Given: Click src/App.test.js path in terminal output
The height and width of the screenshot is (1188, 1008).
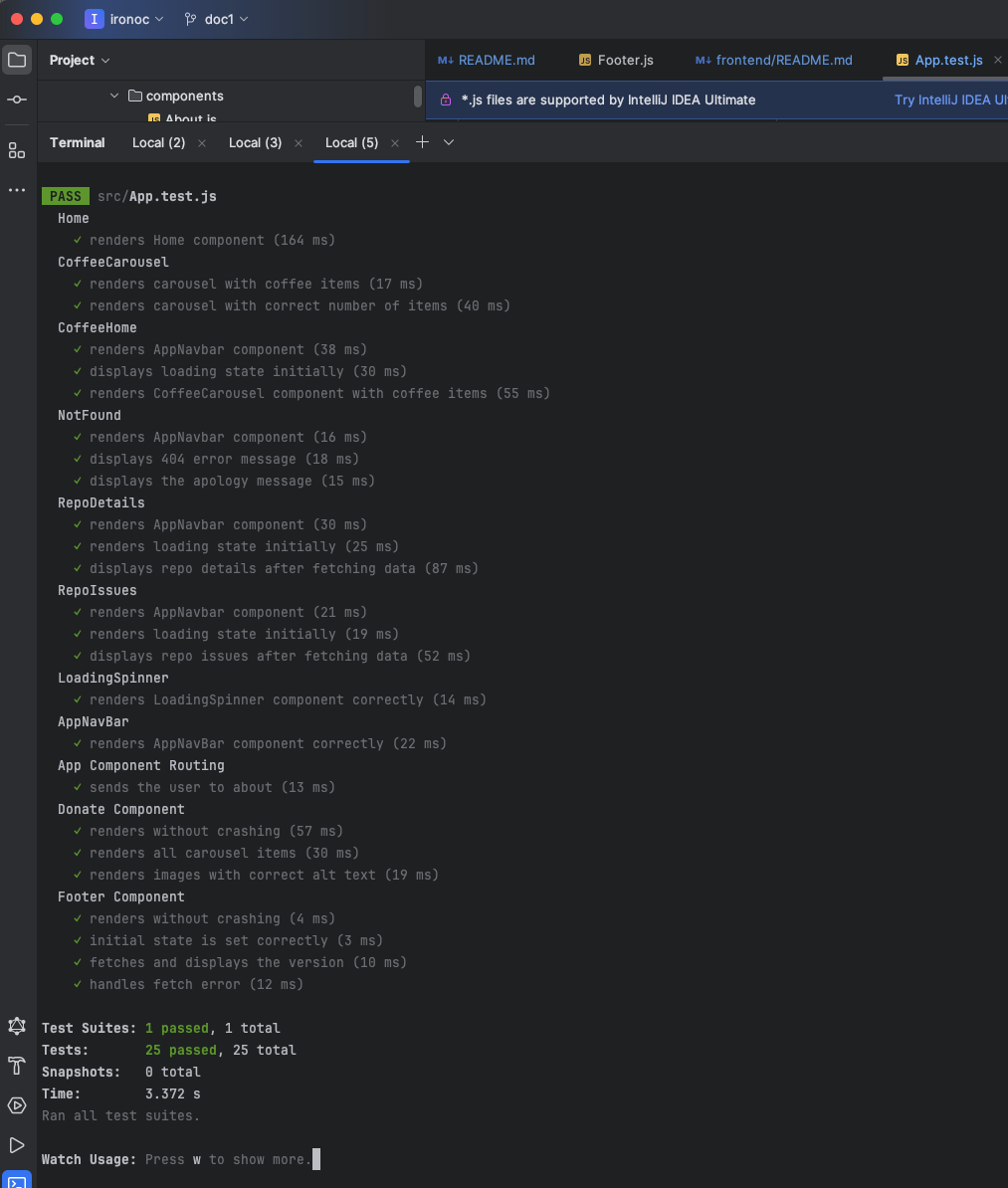Looking at the screenshot, I should click(x=157, y=196).
